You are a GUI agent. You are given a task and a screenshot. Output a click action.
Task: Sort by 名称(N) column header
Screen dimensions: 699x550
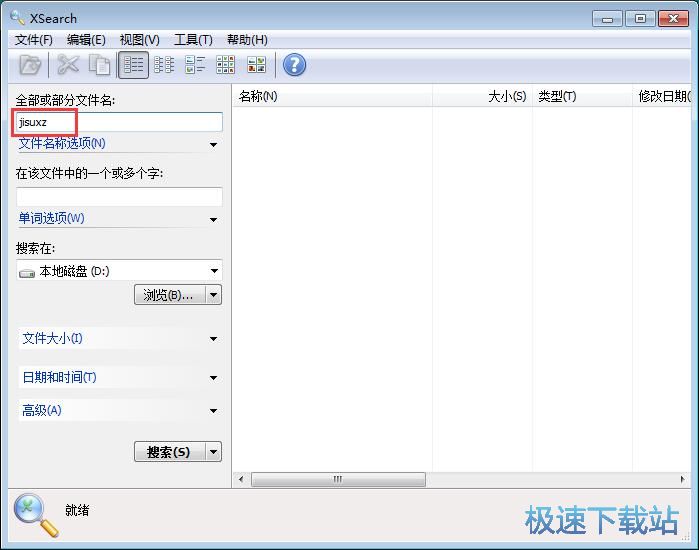point(332,96)
